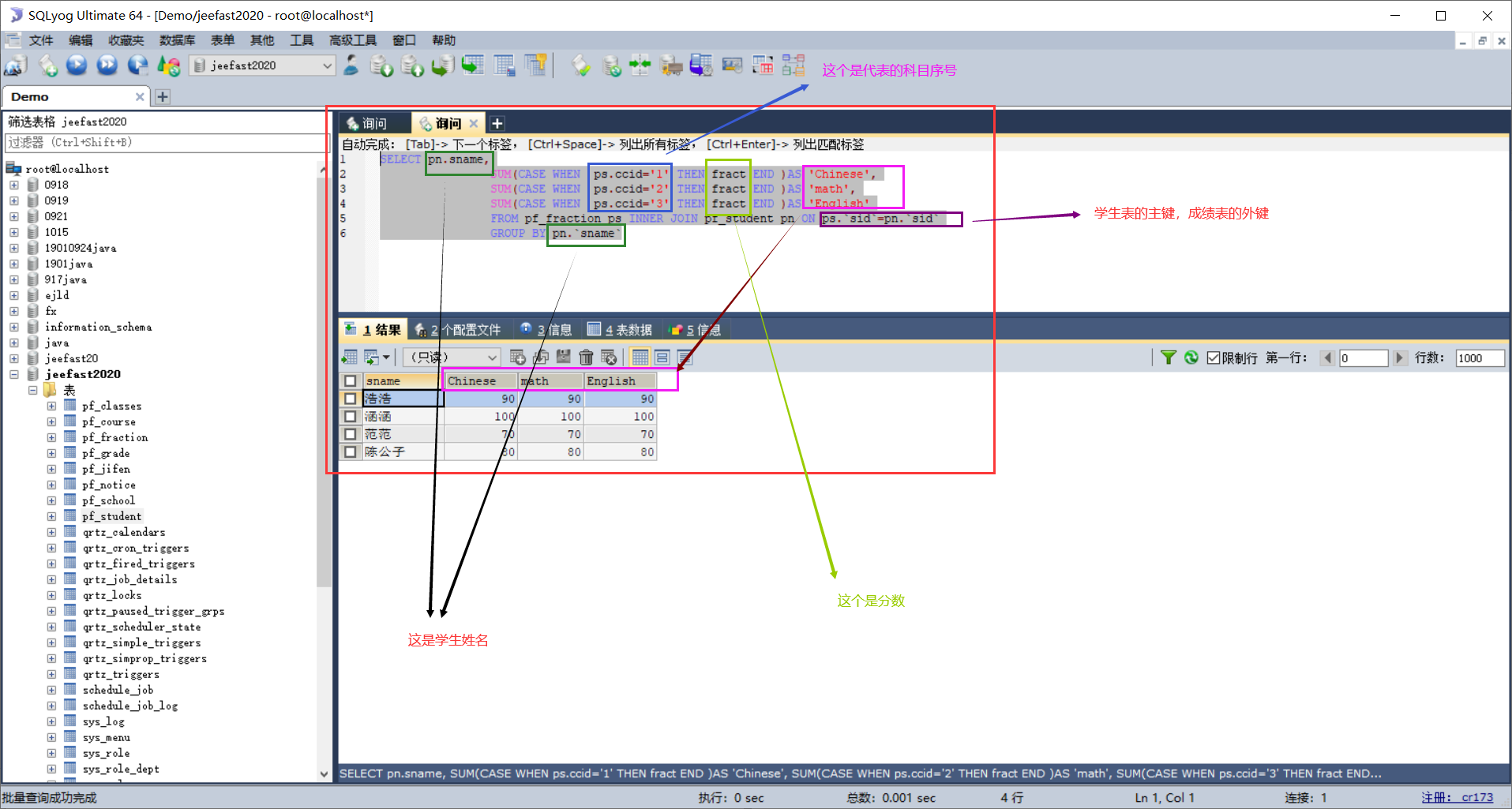1512x809 pixels.
Task: Collapse the jeefast2020 database node
Action: click(14, 374)
